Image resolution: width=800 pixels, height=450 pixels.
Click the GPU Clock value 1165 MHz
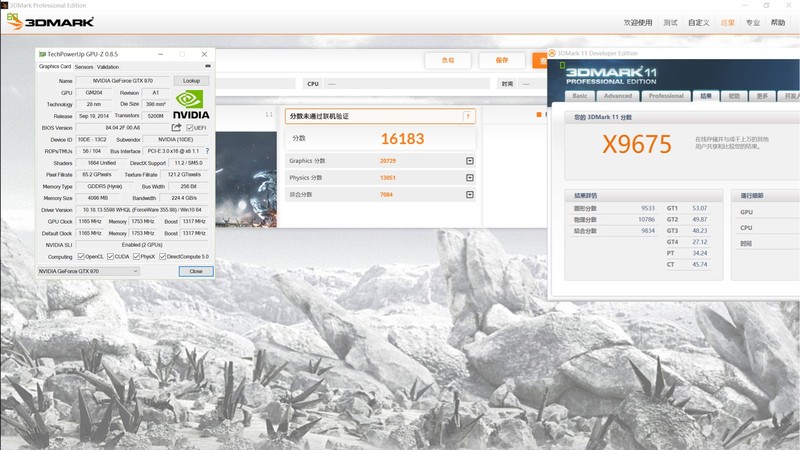(90, 221)
